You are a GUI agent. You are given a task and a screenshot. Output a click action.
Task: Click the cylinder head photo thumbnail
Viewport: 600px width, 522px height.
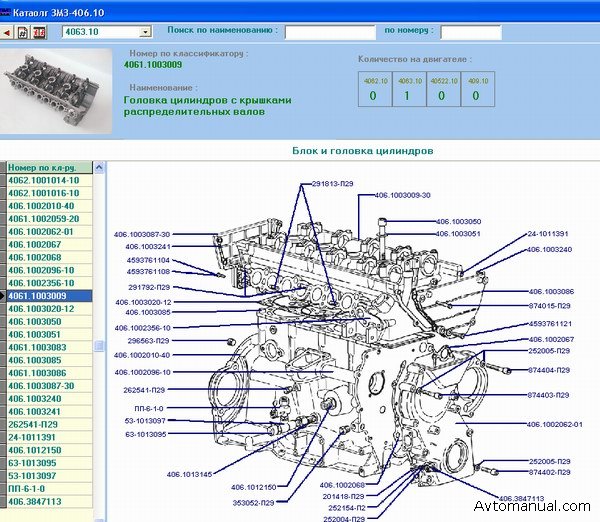[56, 91]
